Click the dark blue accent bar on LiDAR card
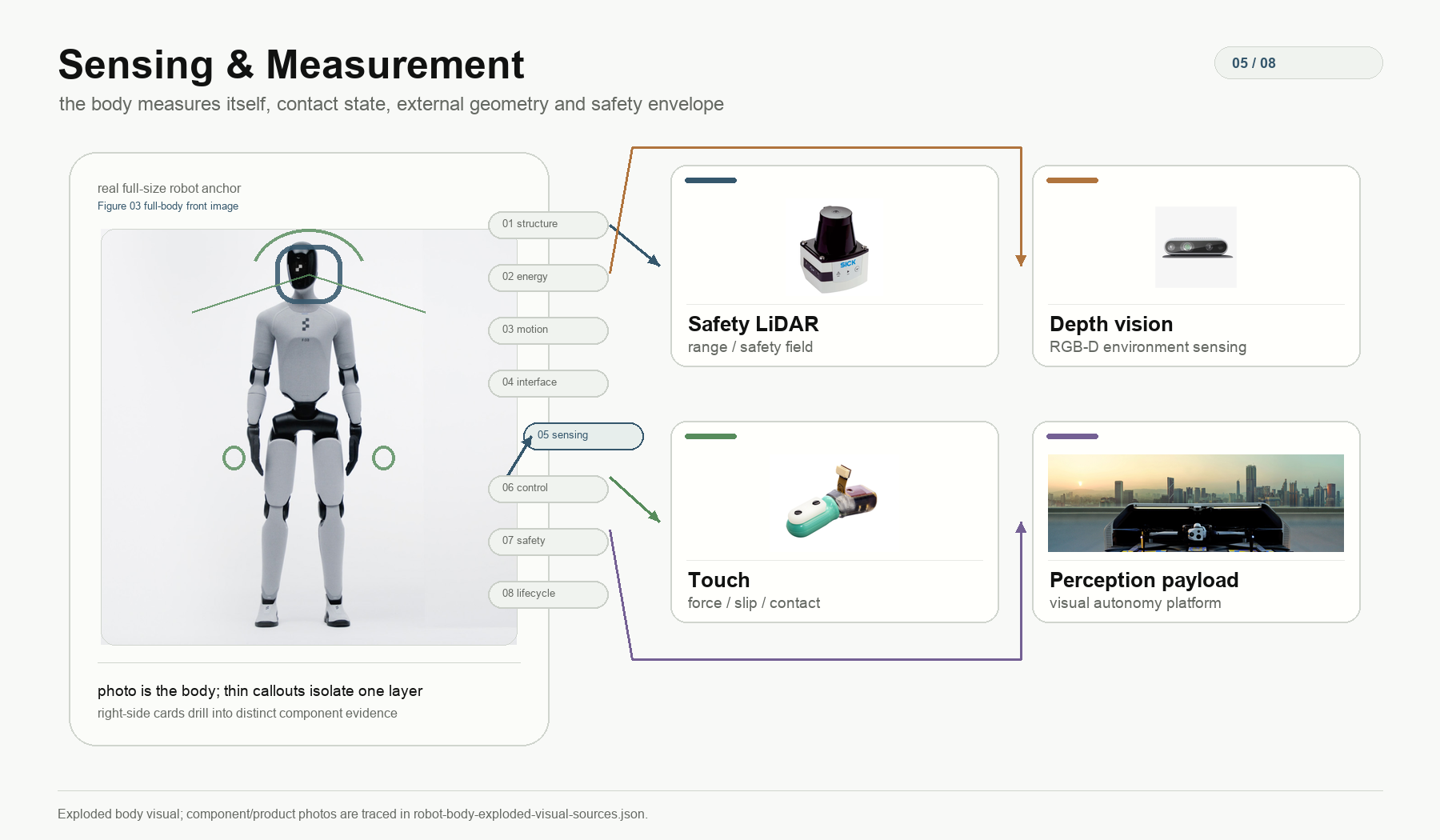The height and width of the screenshot is (840, 1440). [710, 181]
